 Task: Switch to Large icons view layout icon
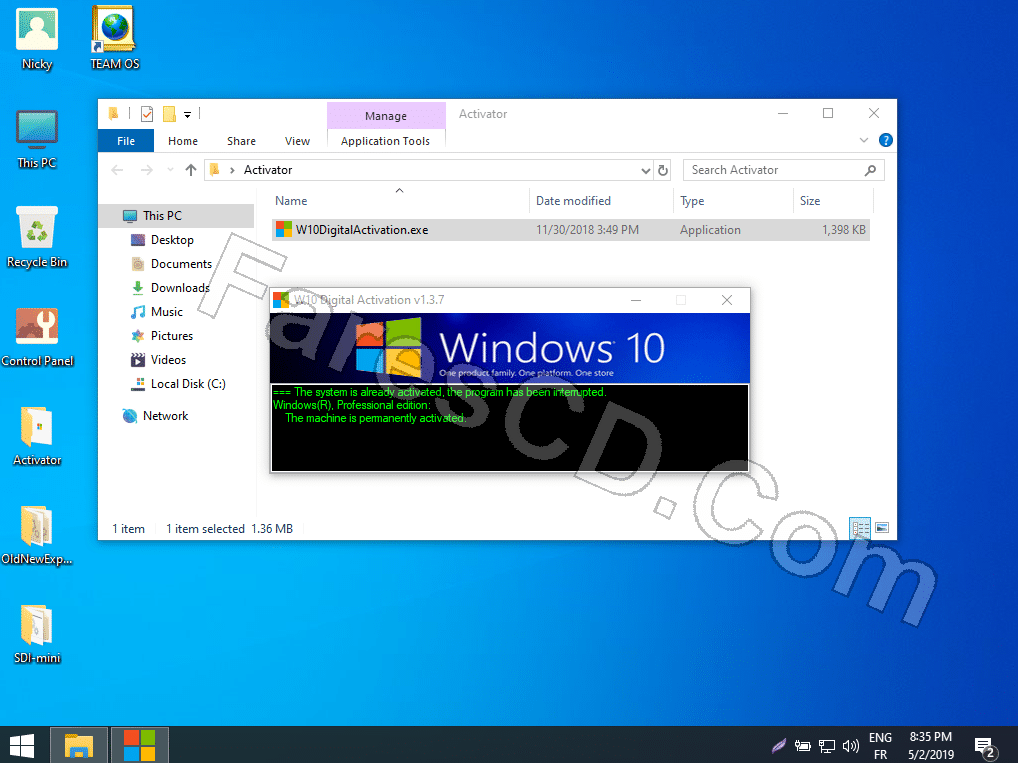pyautogui.click(x=882, y=528)
